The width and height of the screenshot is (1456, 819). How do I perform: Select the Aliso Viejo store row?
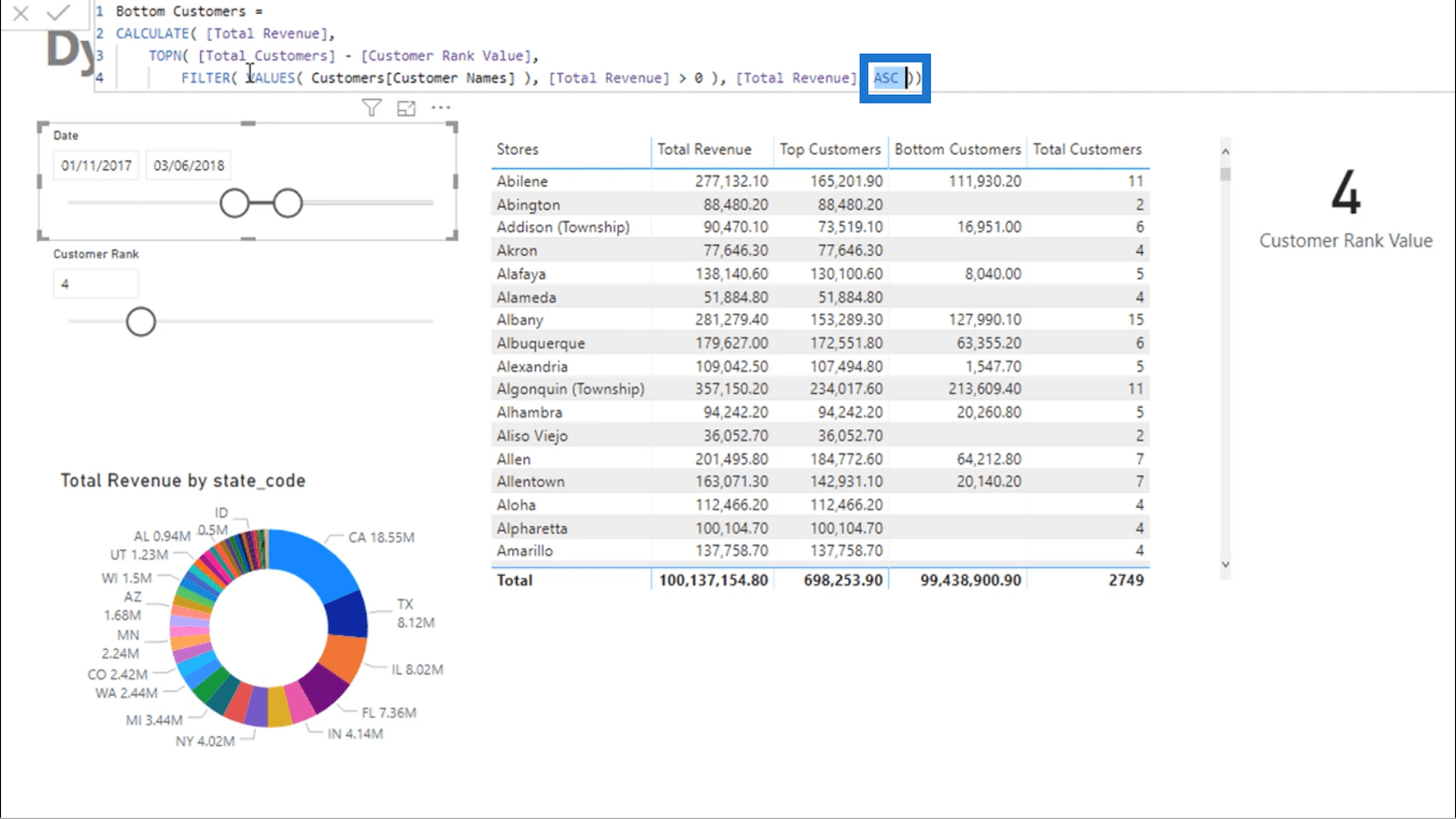[820, 435]
